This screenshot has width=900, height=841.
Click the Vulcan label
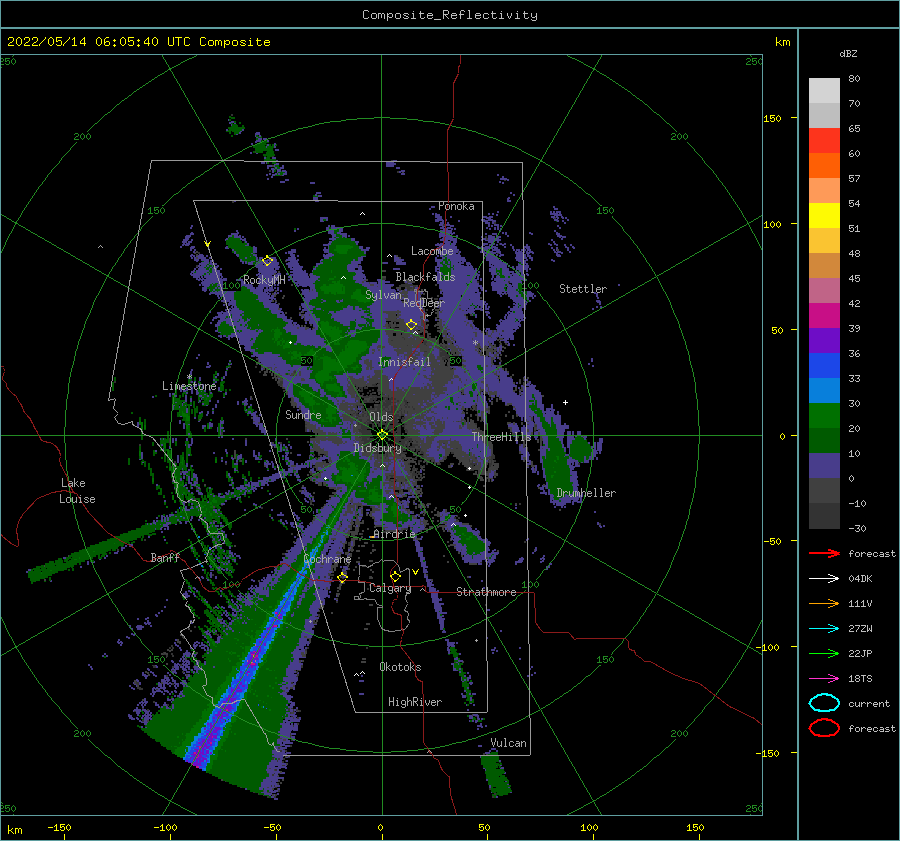click(509, 743)
